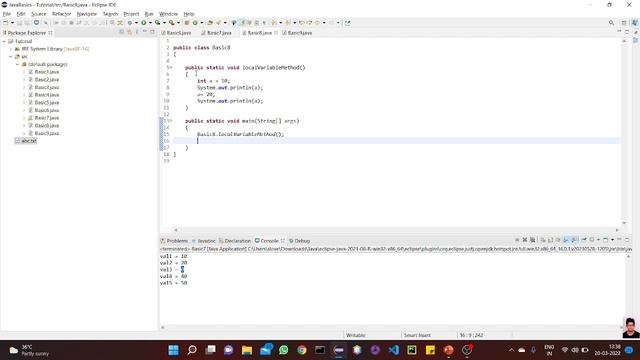Open File Explorer from the taskbar
This screenshot has width=640, height=360.
click(247, 350)
